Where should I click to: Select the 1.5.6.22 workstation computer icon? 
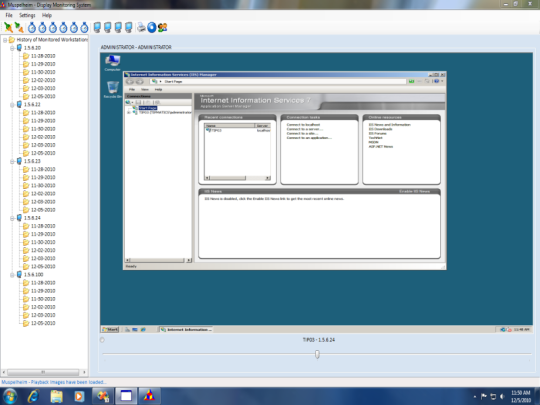click(19, 104)
